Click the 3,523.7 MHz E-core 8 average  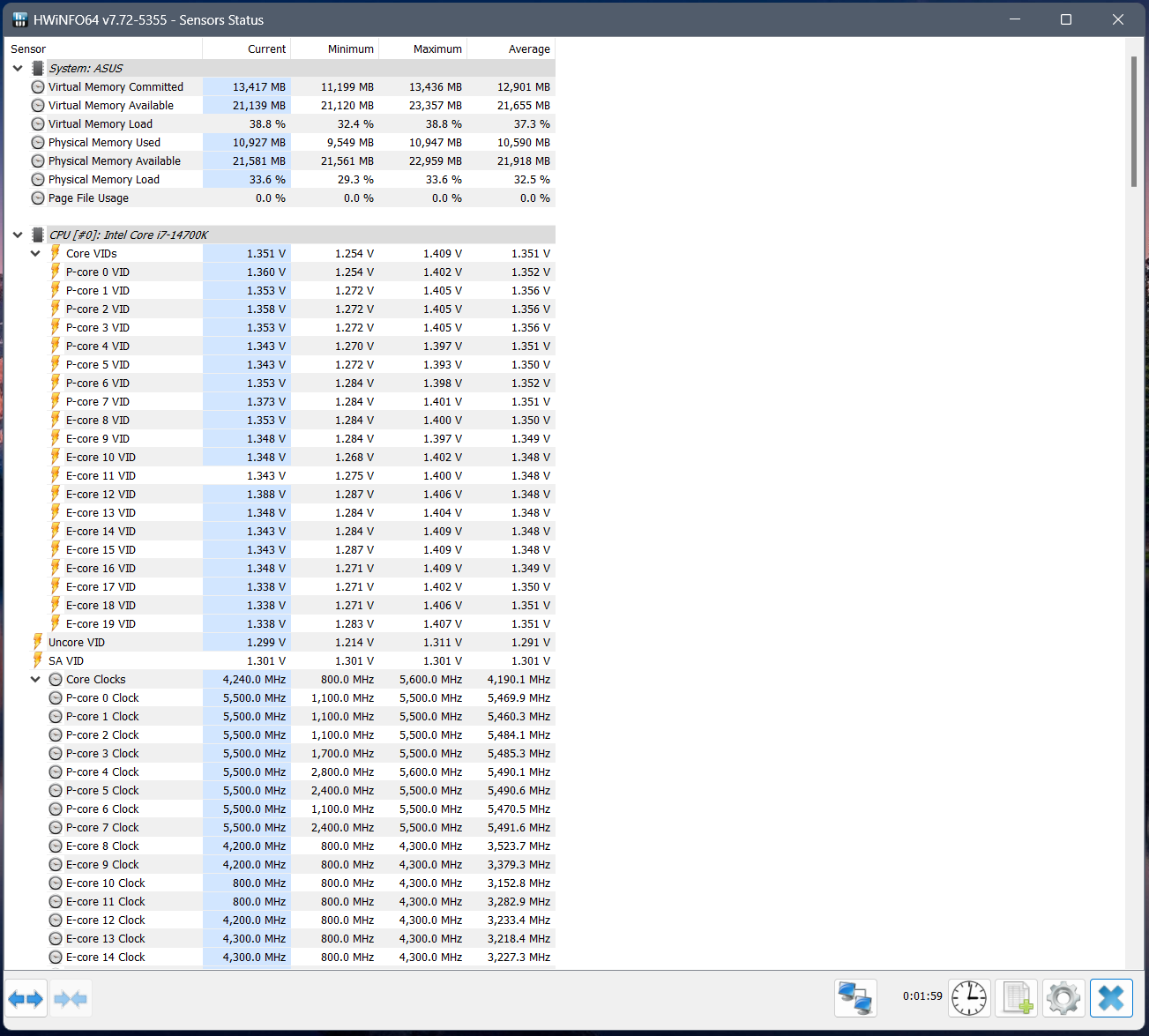[519, 846]
